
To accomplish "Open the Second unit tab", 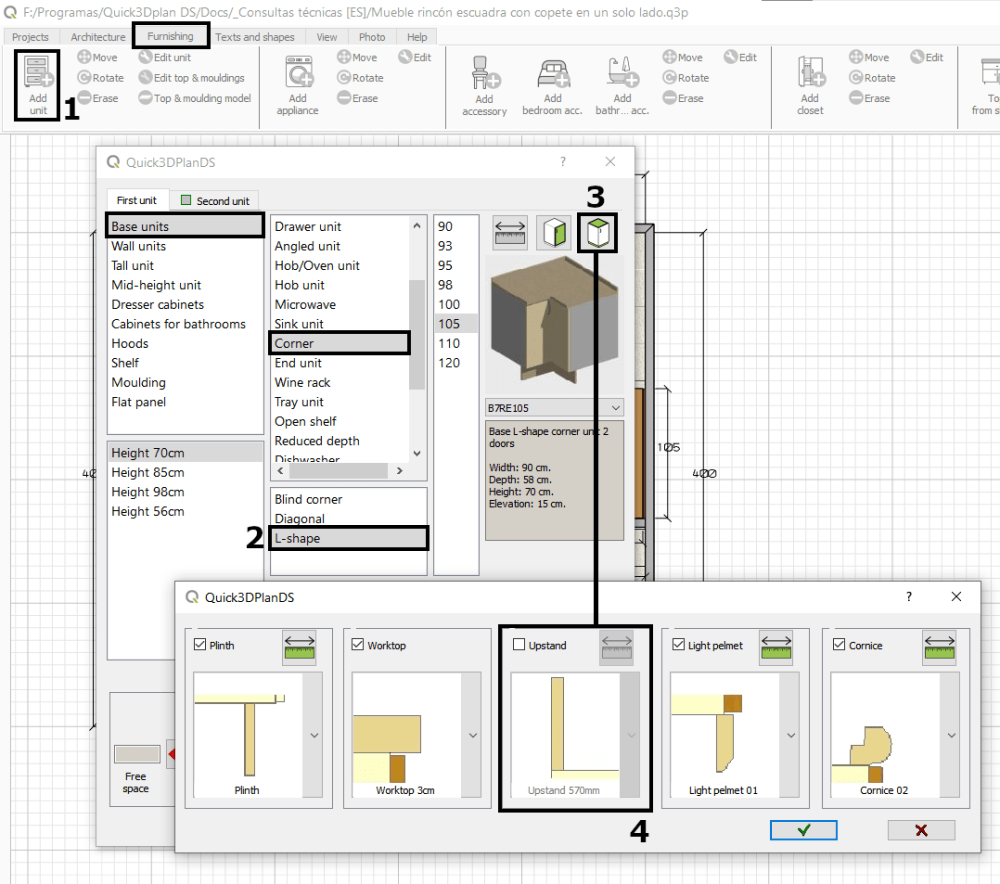I will pyautogui.click(x=215, y=201).
